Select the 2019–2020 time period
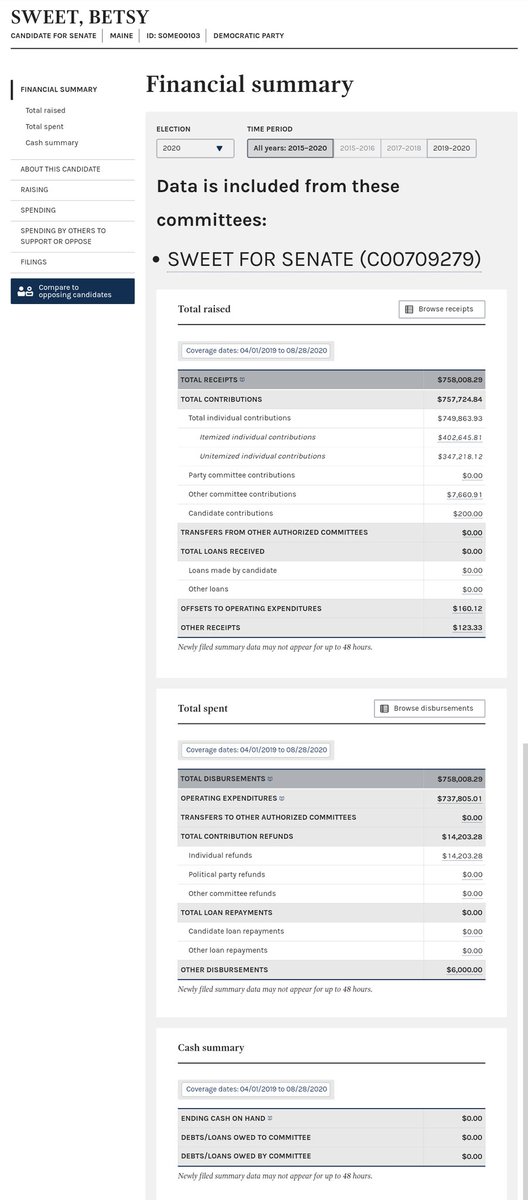This screenshot has width=528, height=1200. pyautogui.click(x=452, y=149)
